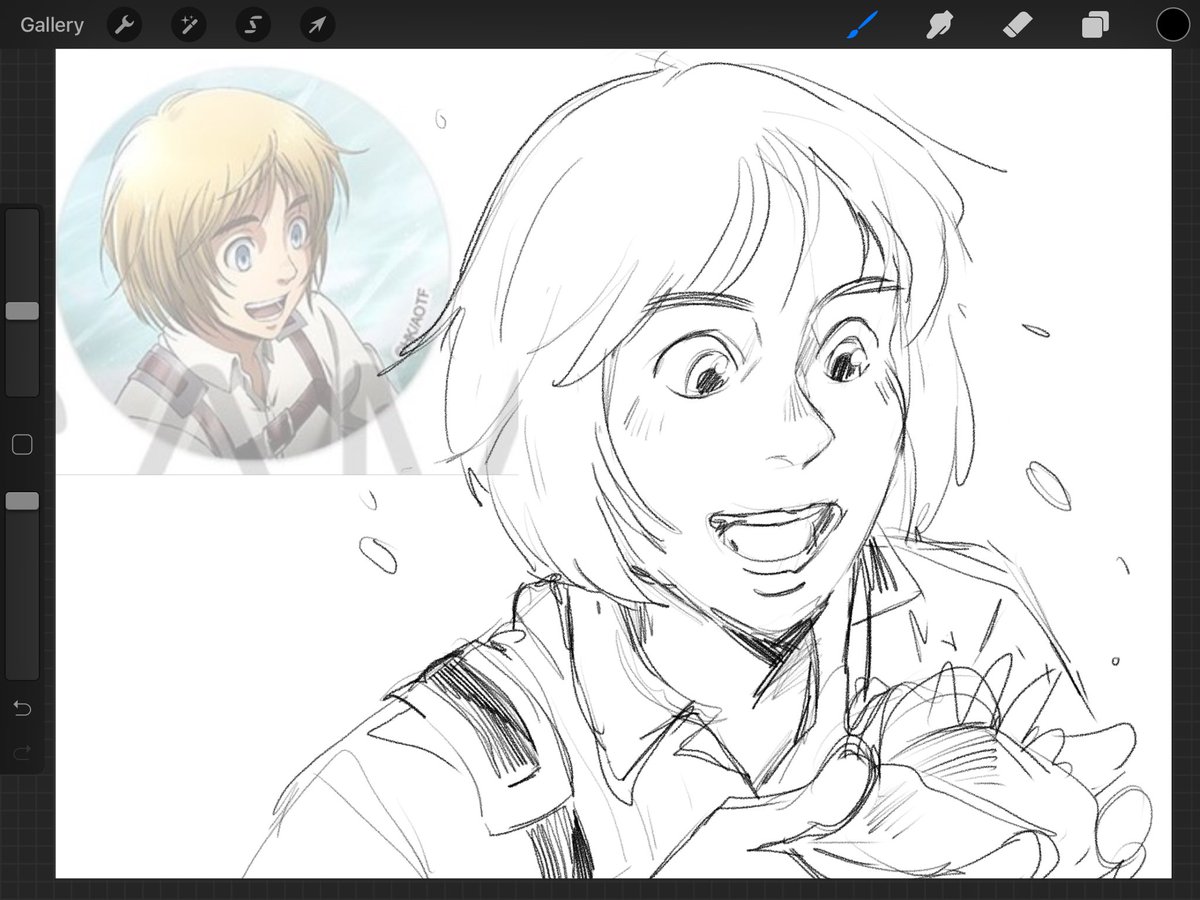Open the Gallery
Viewport: 1200px width, 900px height.
tap(52, 25)
